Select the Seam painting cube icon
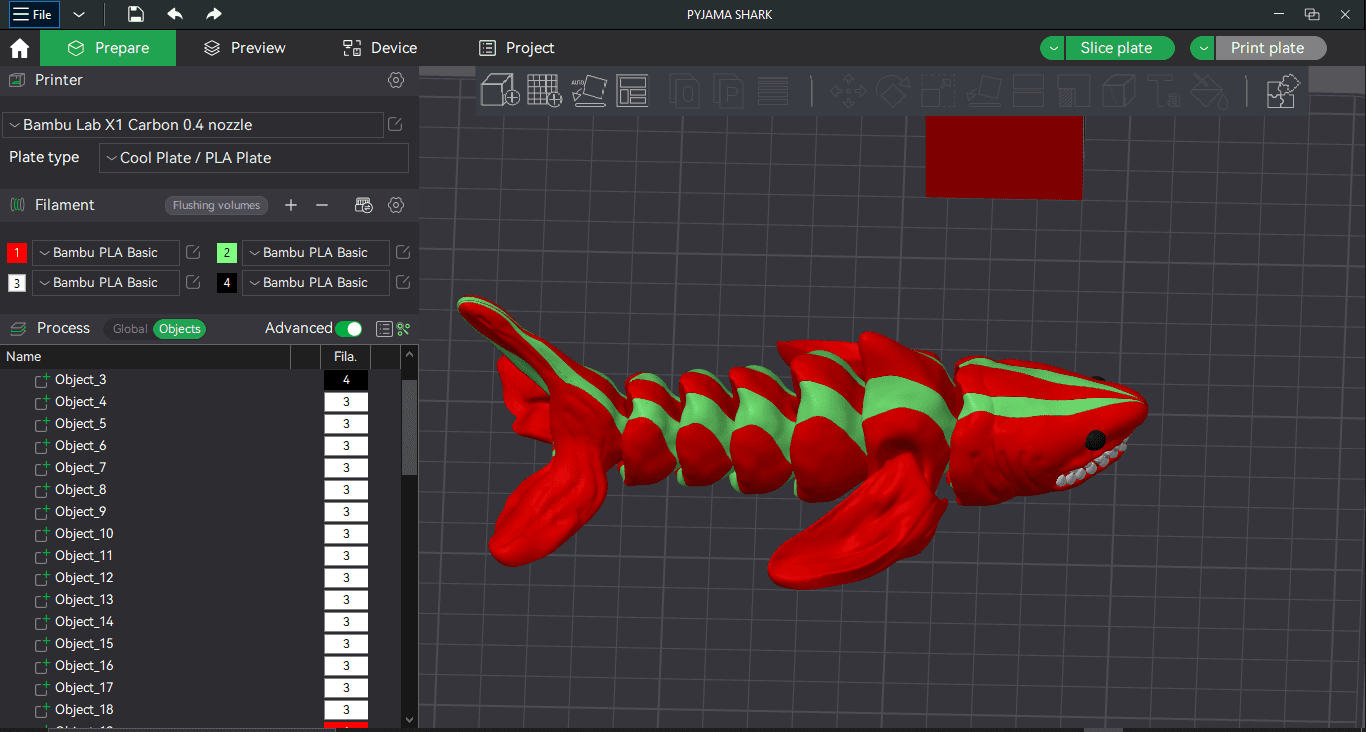 1118,91
